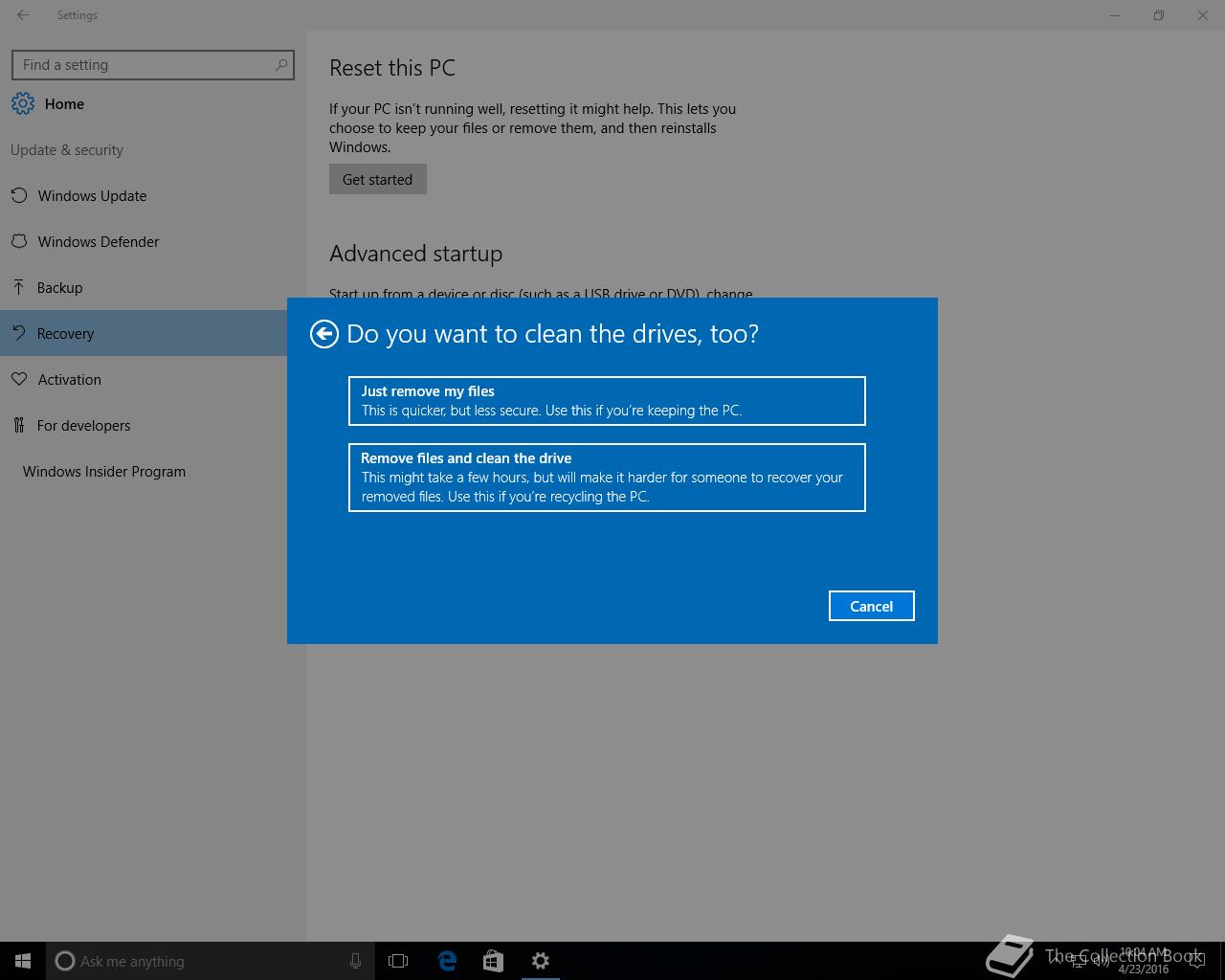The image size is (1225, 980).
Task: Open For developers settings
Action: pyautogui.click(x=144, y=425)
